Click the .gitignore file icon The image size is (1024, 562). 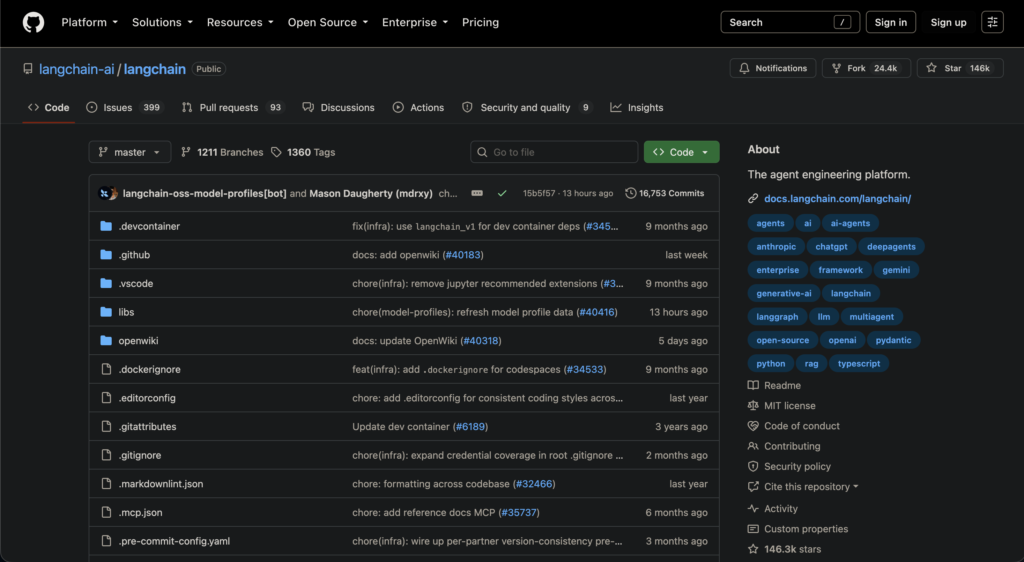tap(106, 455)
